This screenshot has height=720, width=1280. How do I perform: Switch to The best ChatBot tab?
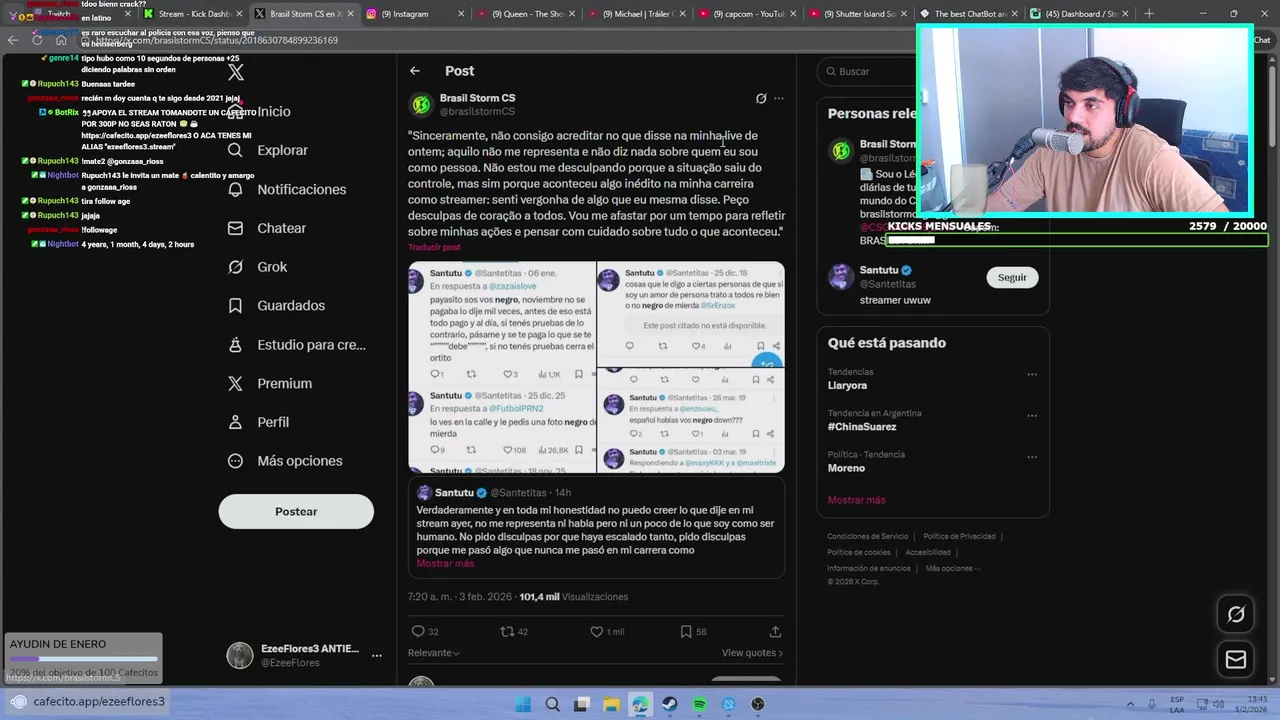[970, 14]
